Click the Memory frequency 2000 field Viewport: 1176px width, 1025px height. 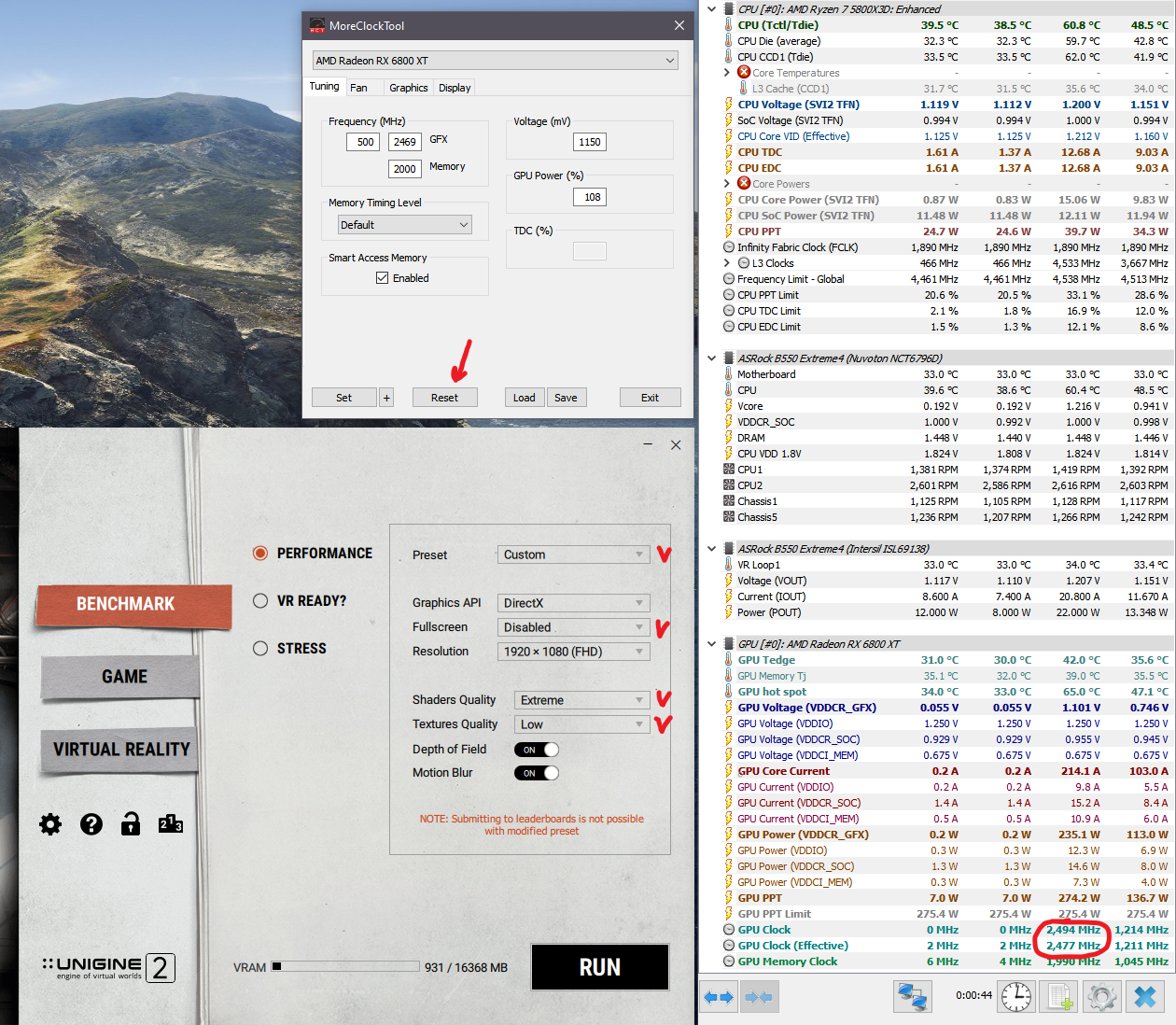click(405, 169)
